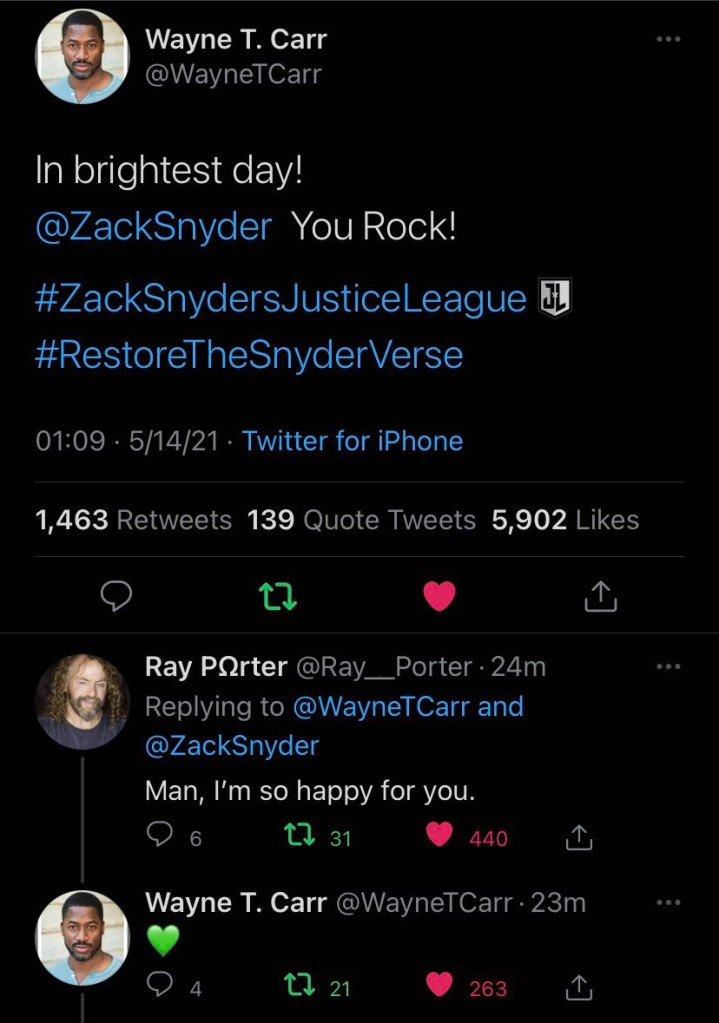719x1023 pixels.
Task: Open more options on Wayne's green heart reply
Action: [667, 903]
